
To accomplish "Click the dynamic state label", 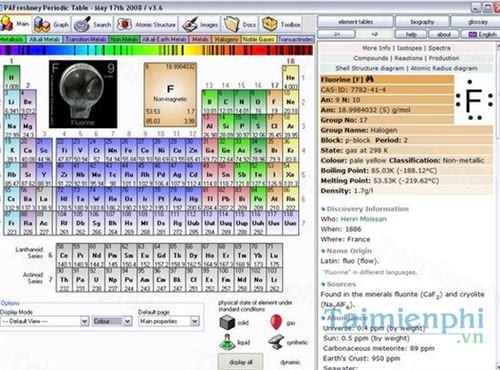I will [x=290, y=362].
